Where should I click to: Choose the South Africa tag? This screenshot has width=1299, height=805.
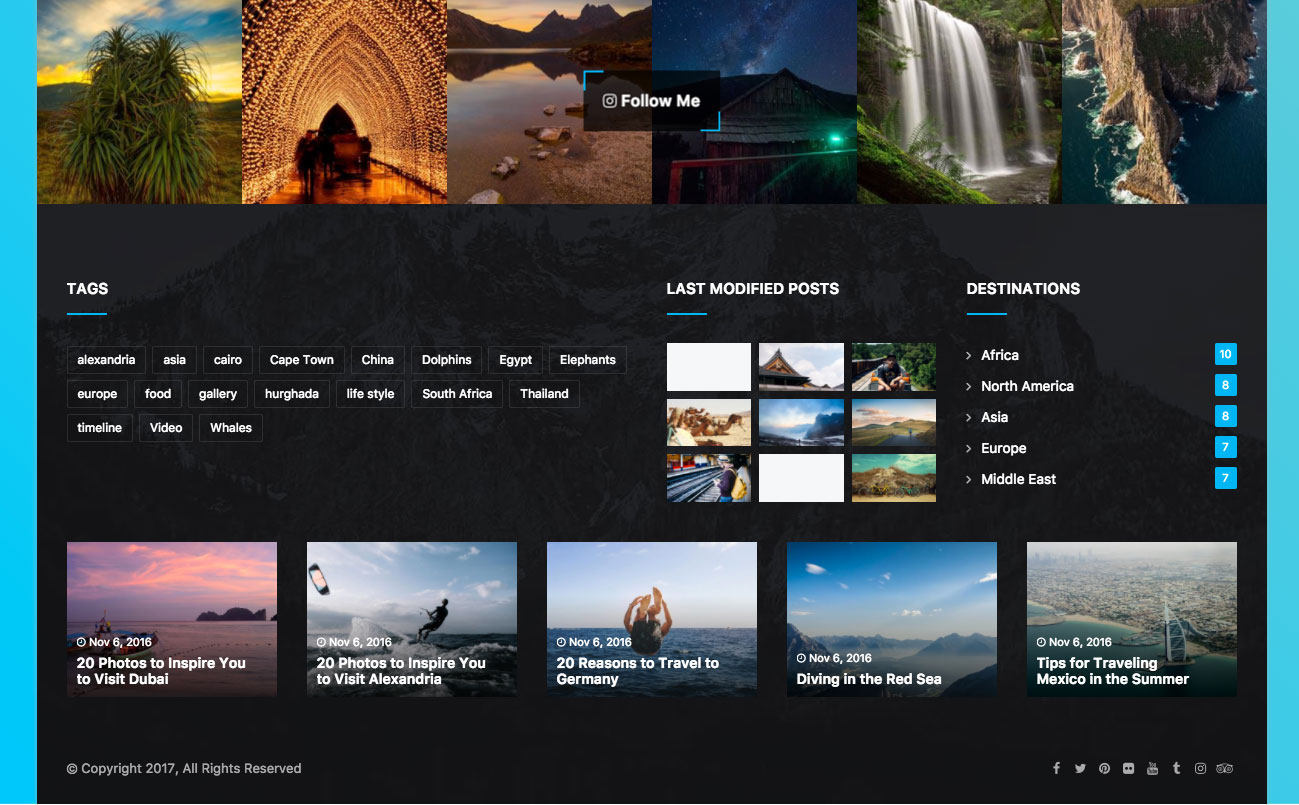coord(457,394)
